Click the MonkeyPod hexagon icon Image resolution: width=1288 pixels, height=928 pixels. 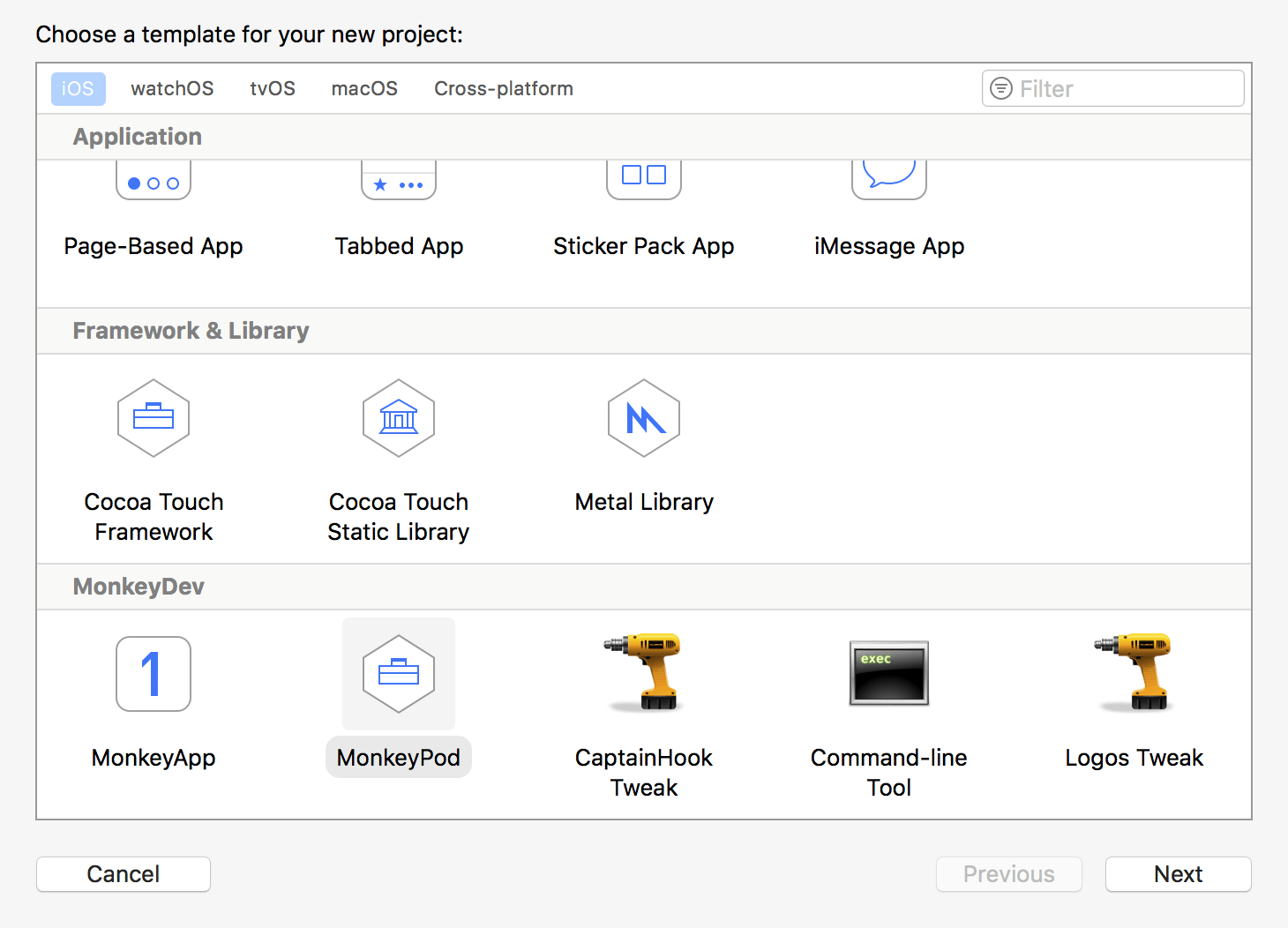pos(399,674)
